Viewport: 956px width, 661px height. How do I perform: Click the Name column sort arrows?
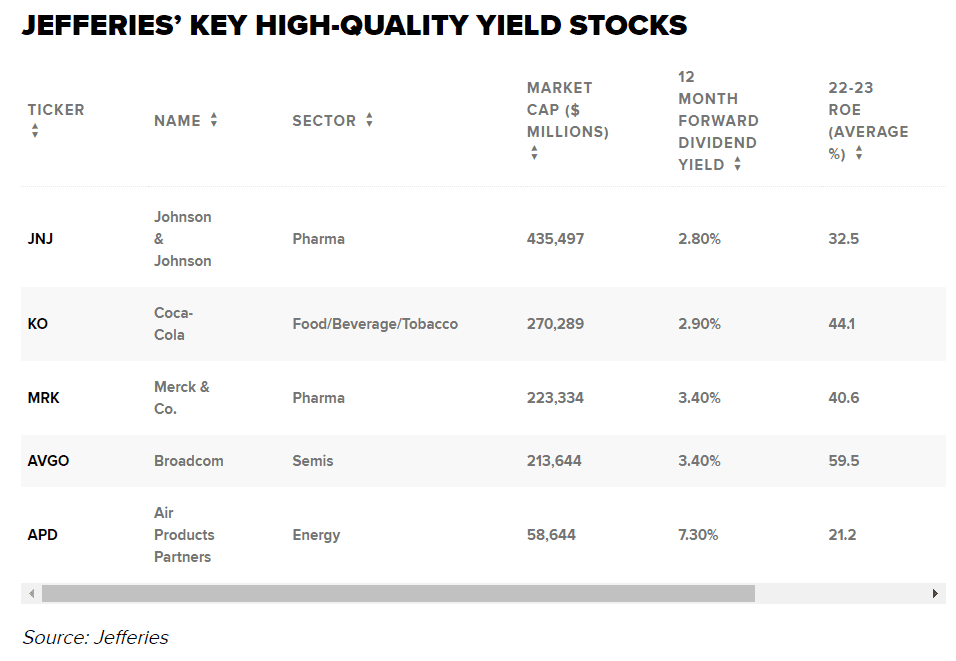(x=213, y=120)
